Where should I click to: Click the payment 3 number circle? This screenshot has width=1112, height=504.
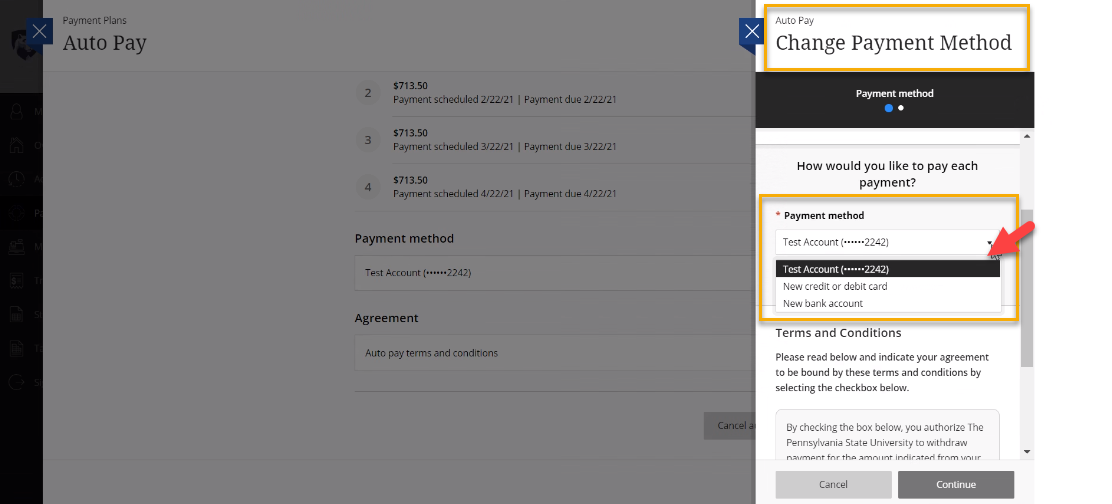[367, 140]
